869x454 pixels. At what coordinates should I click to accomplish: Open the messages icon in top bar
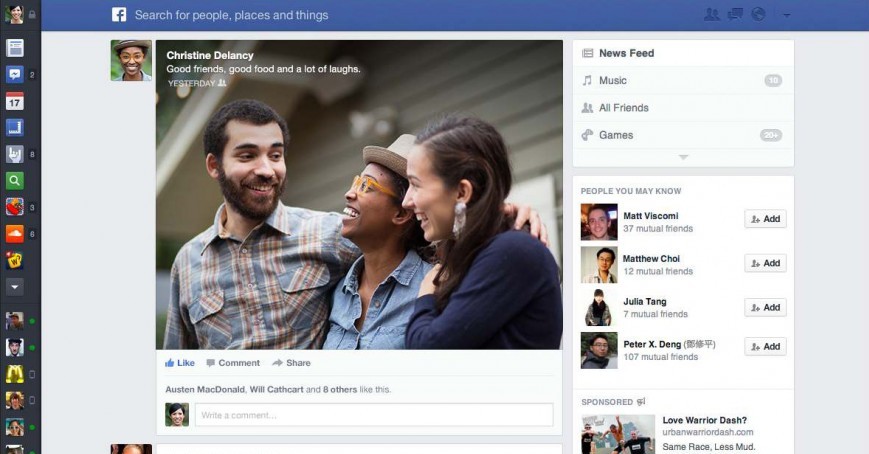pyautogui.click(x=735, y=14)
